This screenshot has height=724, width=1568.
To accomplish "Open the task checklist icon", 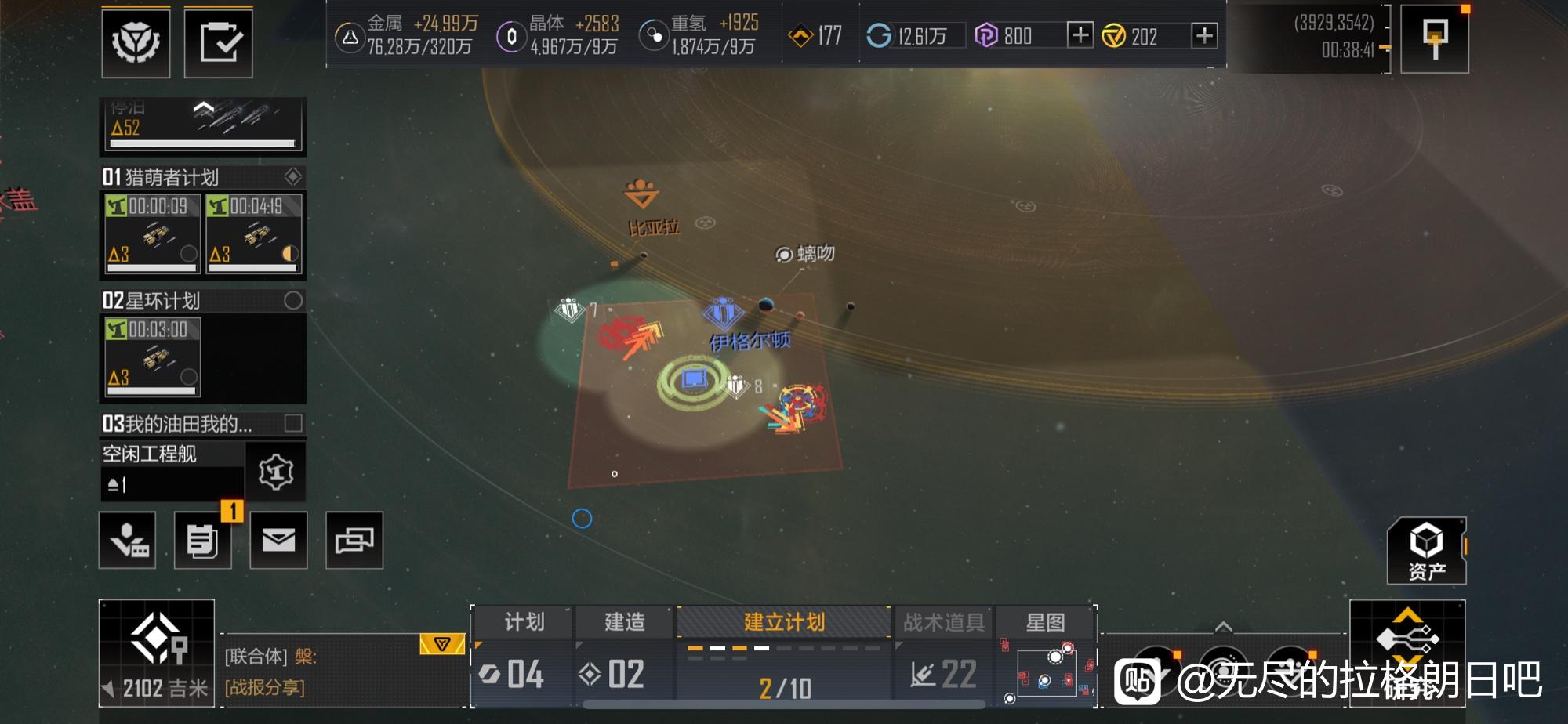I will pyautogui.click(x=218, y=42).
